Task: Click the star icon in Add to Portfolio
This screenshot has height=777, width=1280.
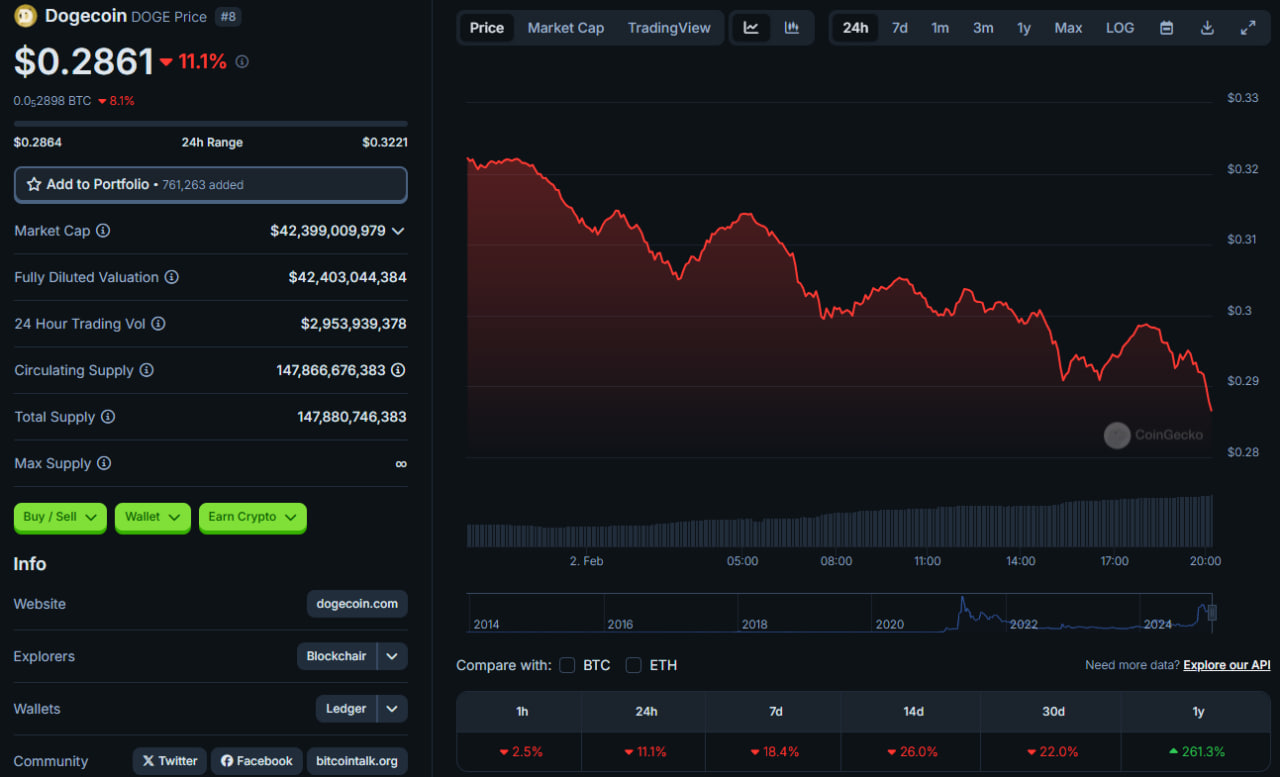Action: (34, 185)
